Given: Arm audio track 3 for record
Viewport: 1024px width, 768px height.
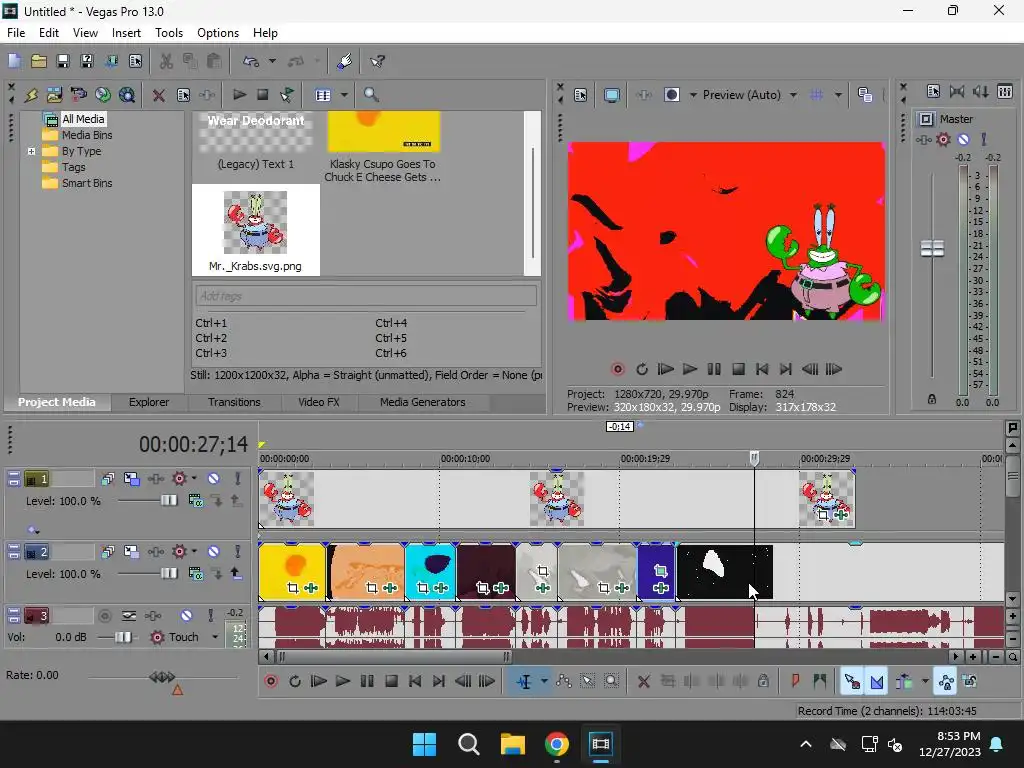Looking at the screenshot, I should [104, 616].
